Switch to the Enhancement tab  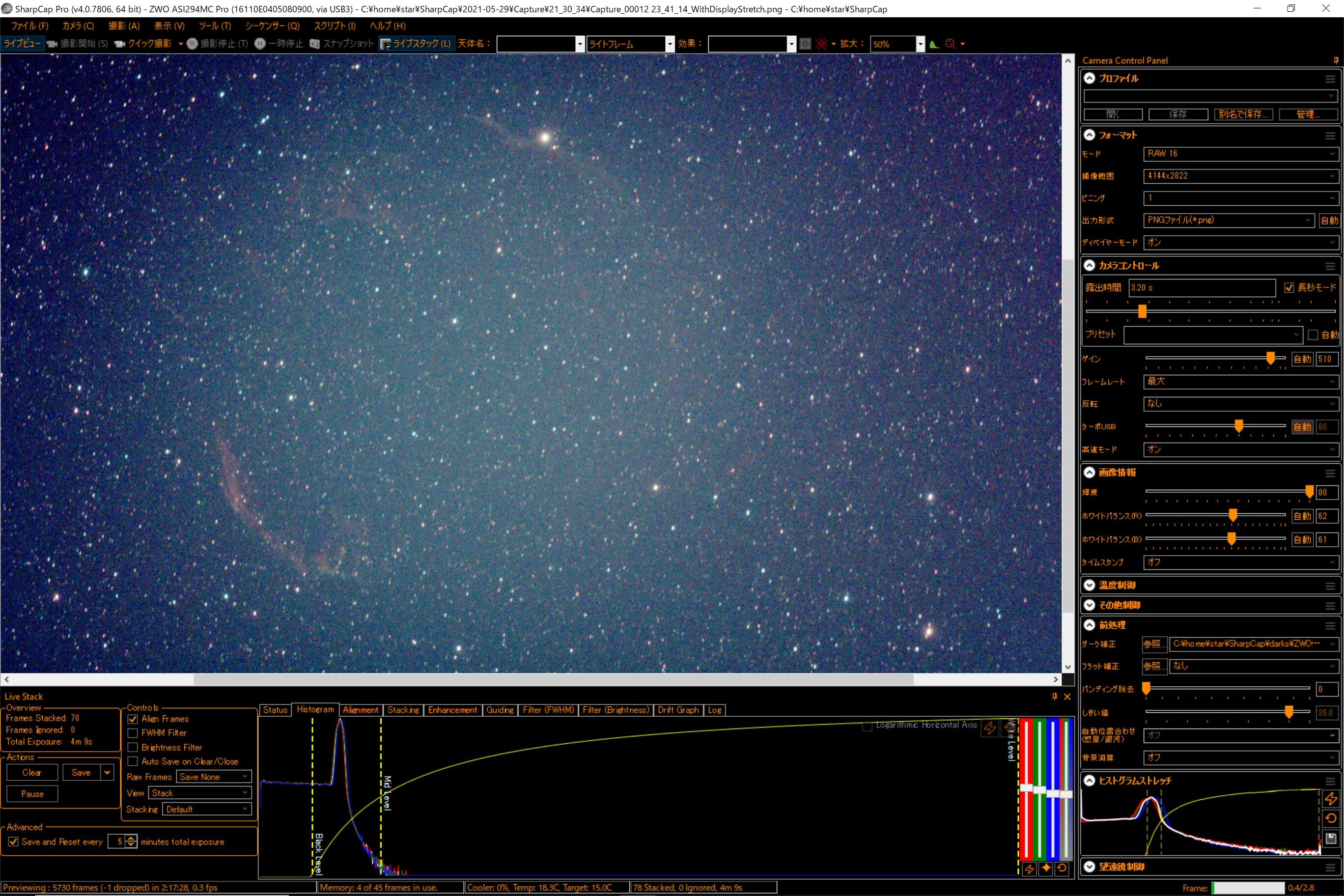[452, 710]
